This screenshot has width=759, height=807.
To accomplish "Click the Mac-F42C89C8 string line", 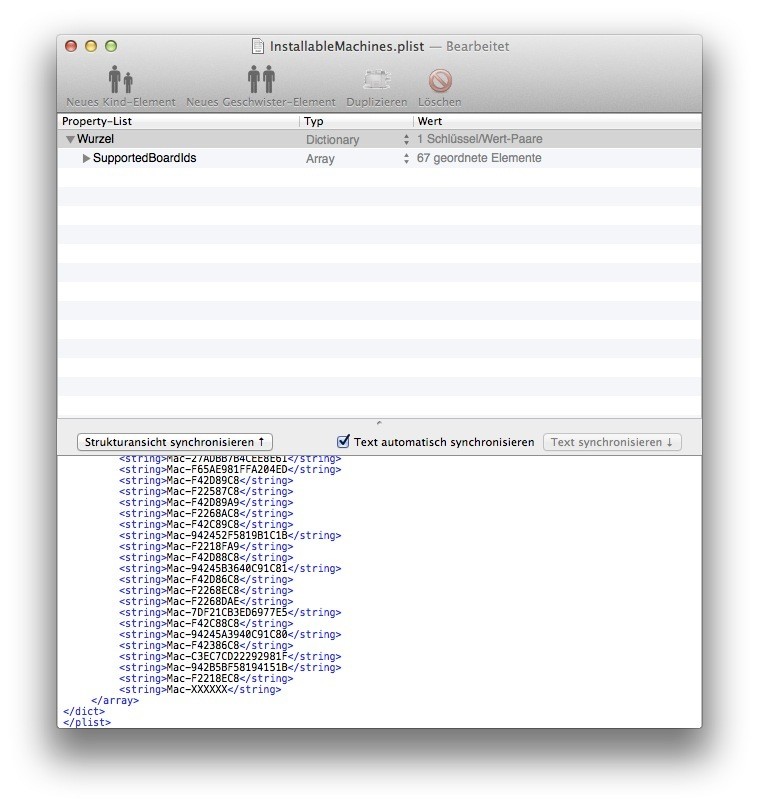I will point(206,524).
